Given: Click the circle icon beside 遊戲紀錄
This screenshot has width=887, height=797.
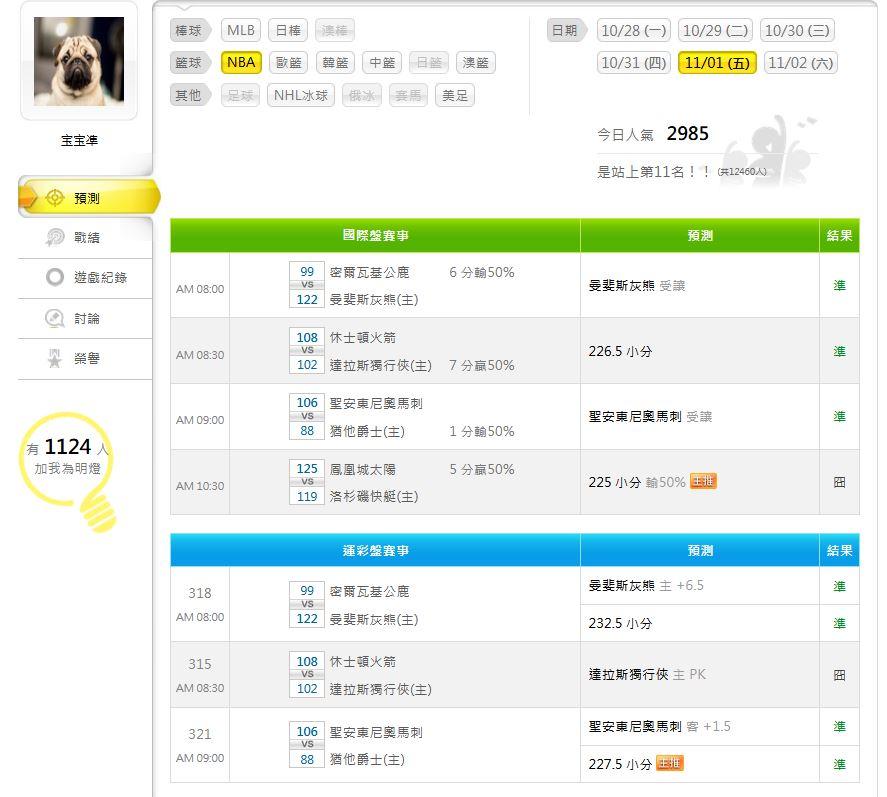Looking at the screenshot, I should coord(55,277).
